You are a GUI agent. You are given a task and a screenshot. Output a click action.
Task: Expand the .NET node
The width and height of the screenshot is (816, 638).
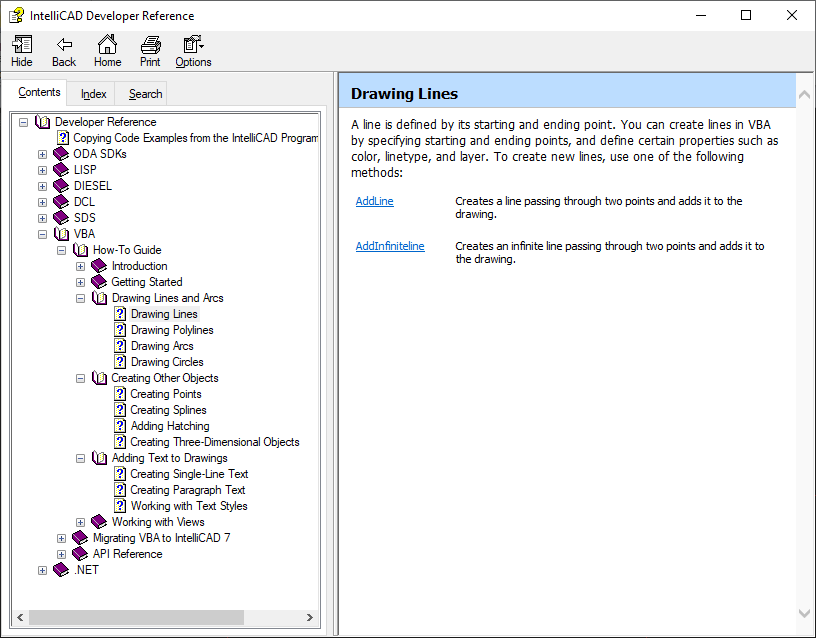click(43, 571)
